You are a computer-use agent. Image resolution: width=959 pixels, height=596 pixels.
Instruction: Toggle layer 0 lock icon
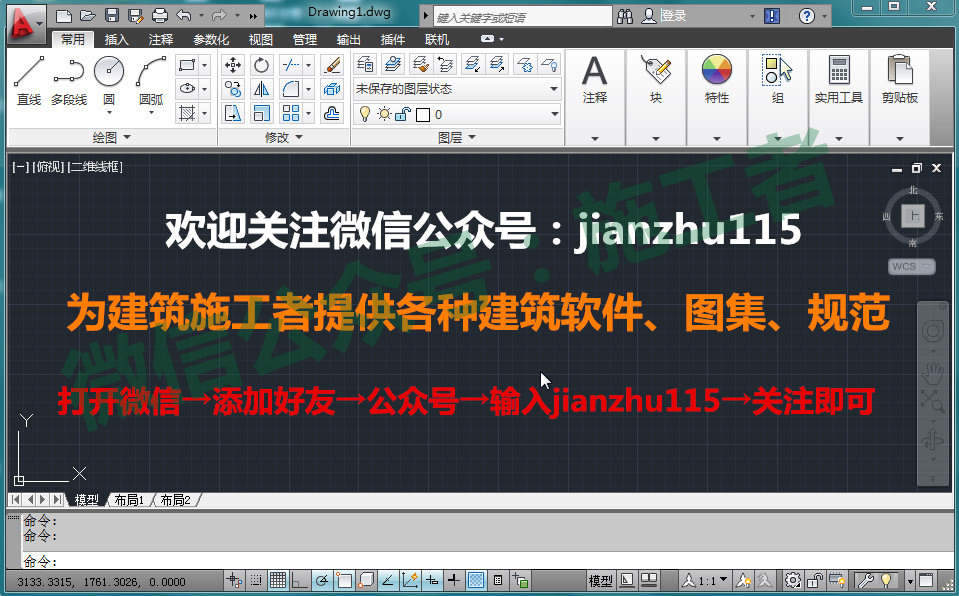coord(402,114)
